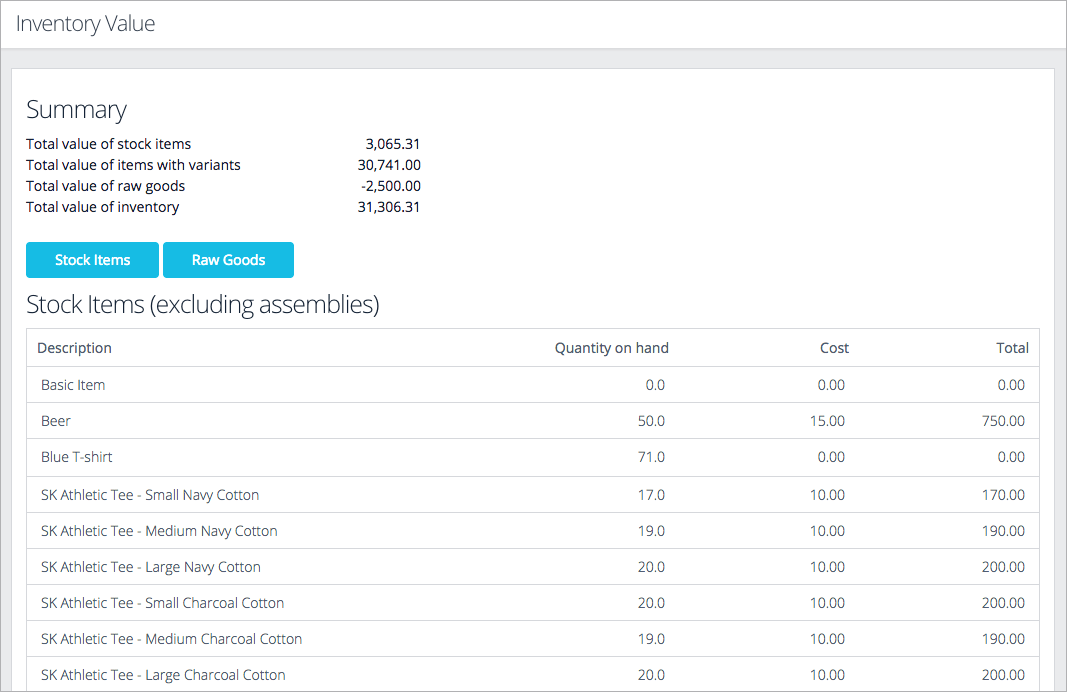Select the Description column header
The height and width of the screenshot is (692, 1067).
pos(74,348)
